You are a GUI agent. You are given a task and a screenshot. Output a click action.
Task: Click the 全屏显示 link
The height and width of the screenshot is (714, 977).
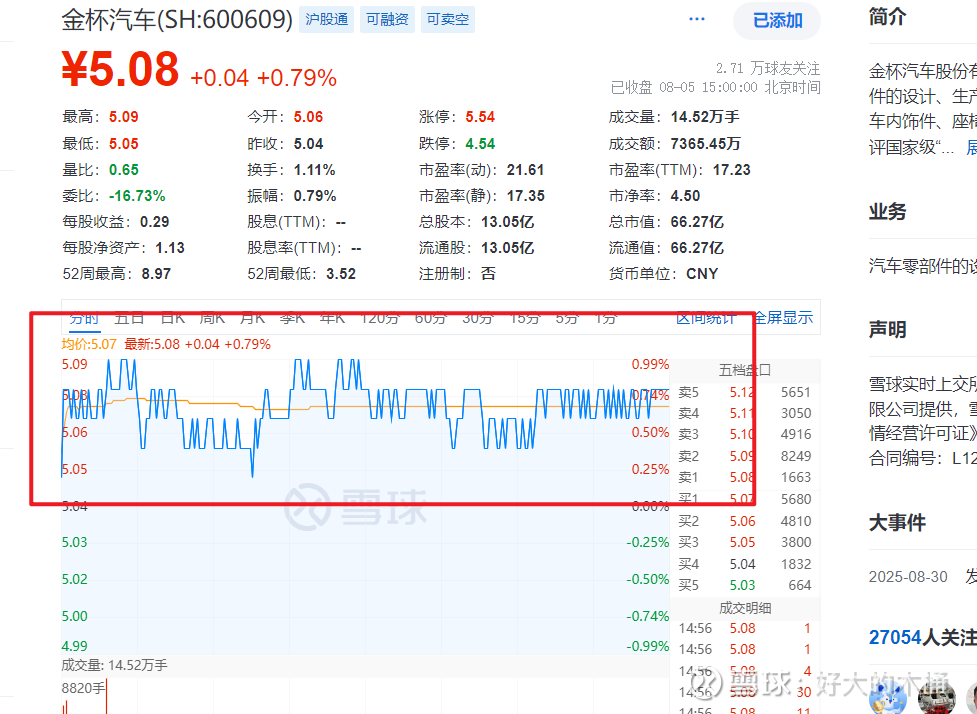point(784,318)
